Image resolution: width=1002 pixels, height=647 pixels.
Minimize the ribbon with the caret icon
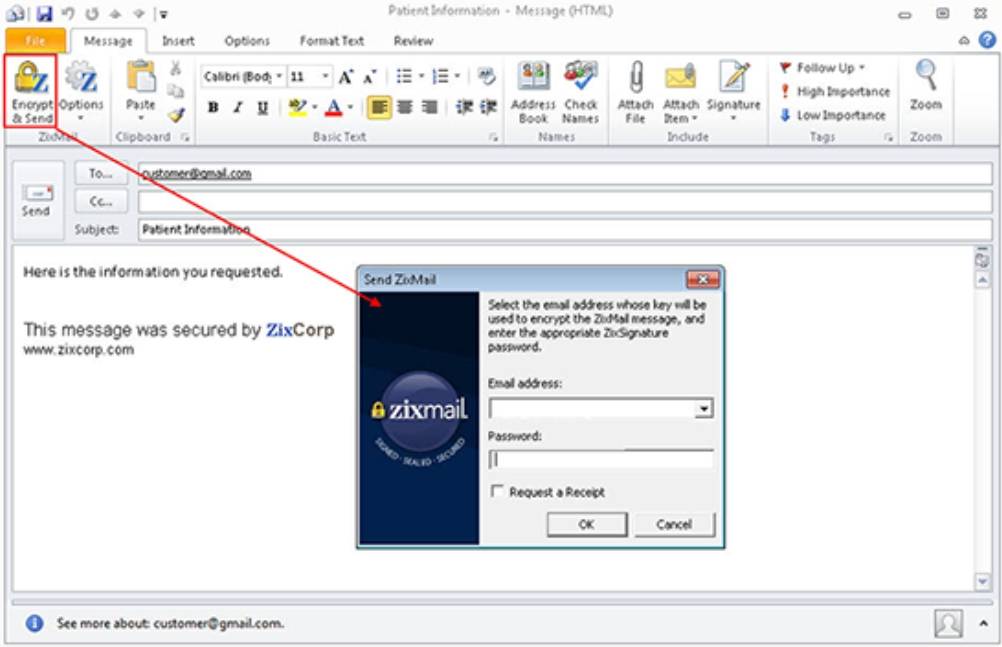point(964,40)
